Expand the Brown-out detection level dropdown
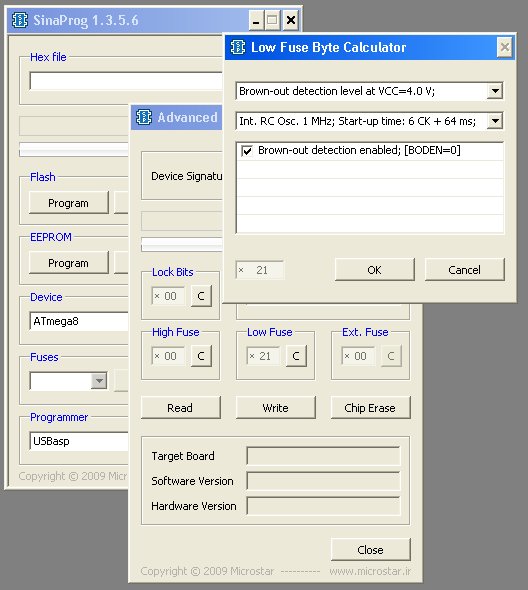Image resolution: width=528 pixels, height=590 pixels. coord(495,91)
